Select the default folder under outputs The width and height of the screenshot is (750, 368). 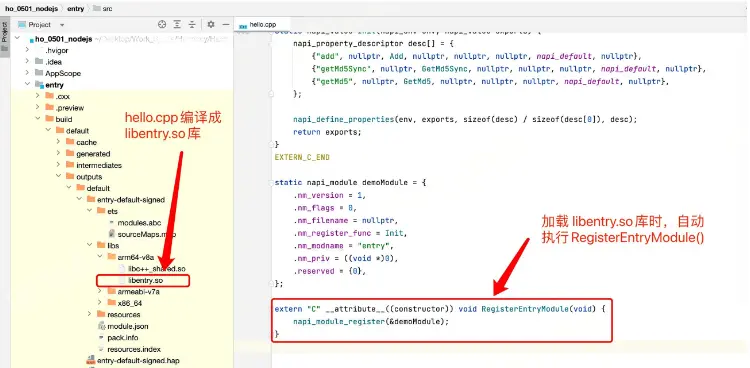point(98,188)
